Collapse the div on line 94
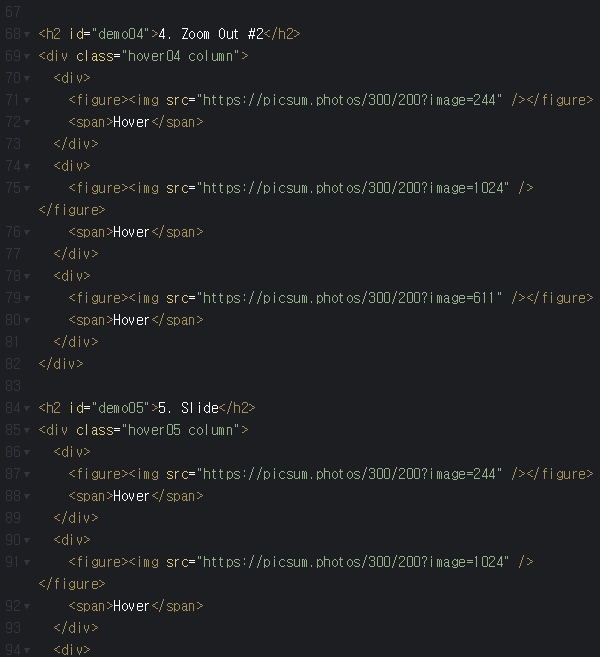The height and width of the screenshot is (657, 600). coord(26,650)
